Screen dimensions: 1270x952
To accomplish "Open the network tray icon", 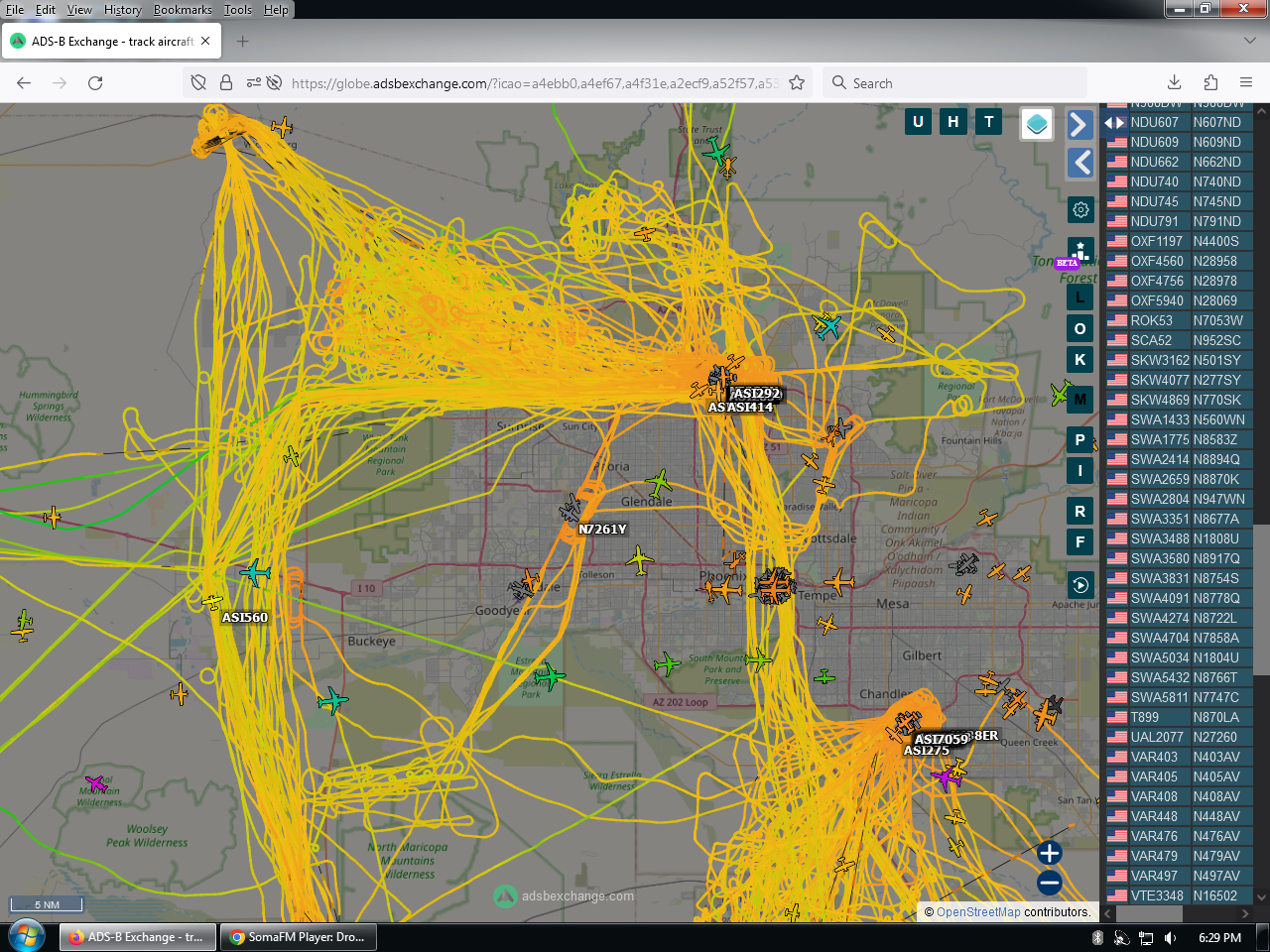I will click(x=1146, y=937).
